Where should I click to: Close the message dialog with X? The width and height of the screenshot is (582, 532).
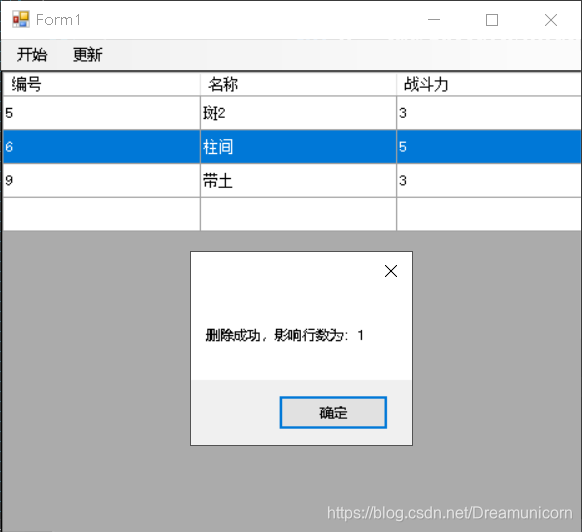[391, 271]
